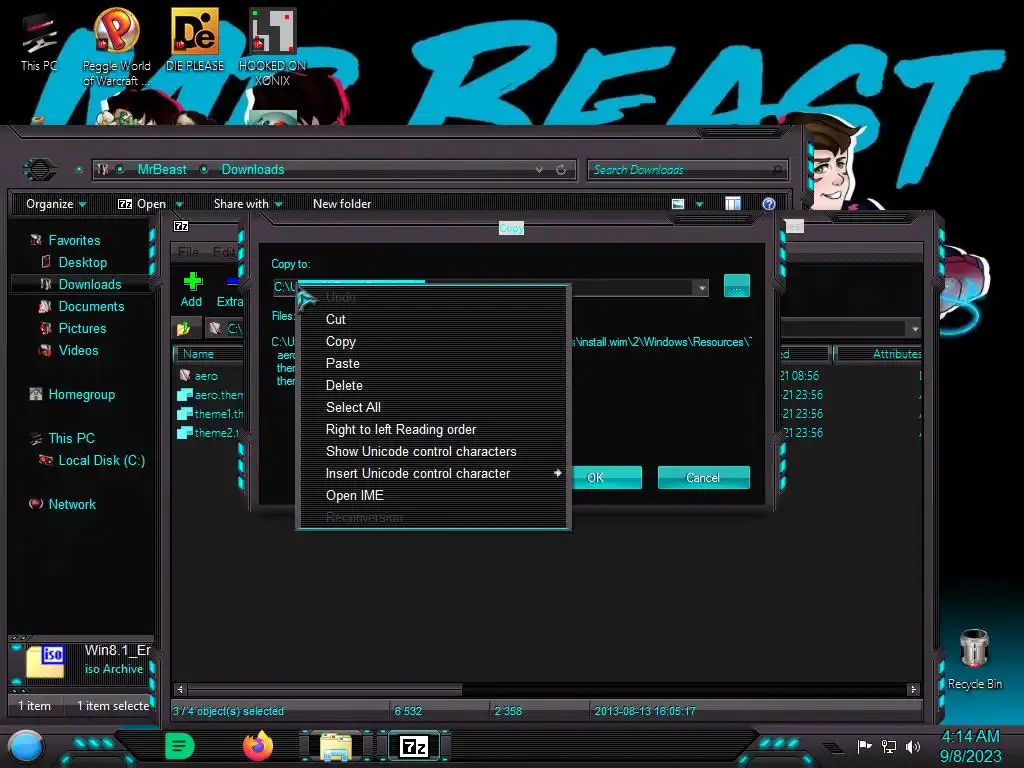This screenshot has width=1024, height=768.
Task: Open Homegroup in navigation pane
Action: point(82,394)
